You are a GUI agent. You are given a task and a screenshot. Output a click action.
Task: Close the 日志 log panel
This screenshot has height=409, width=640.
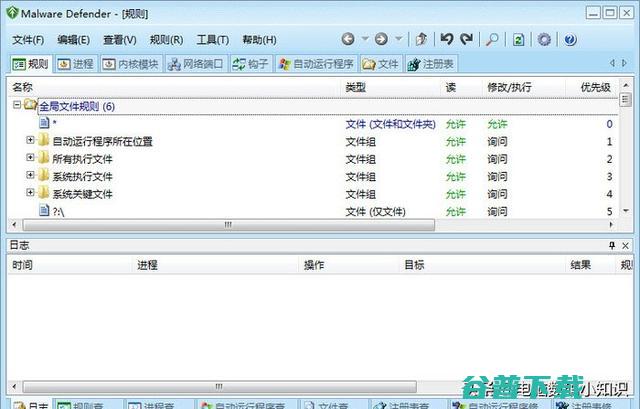[x=625, y=245]
